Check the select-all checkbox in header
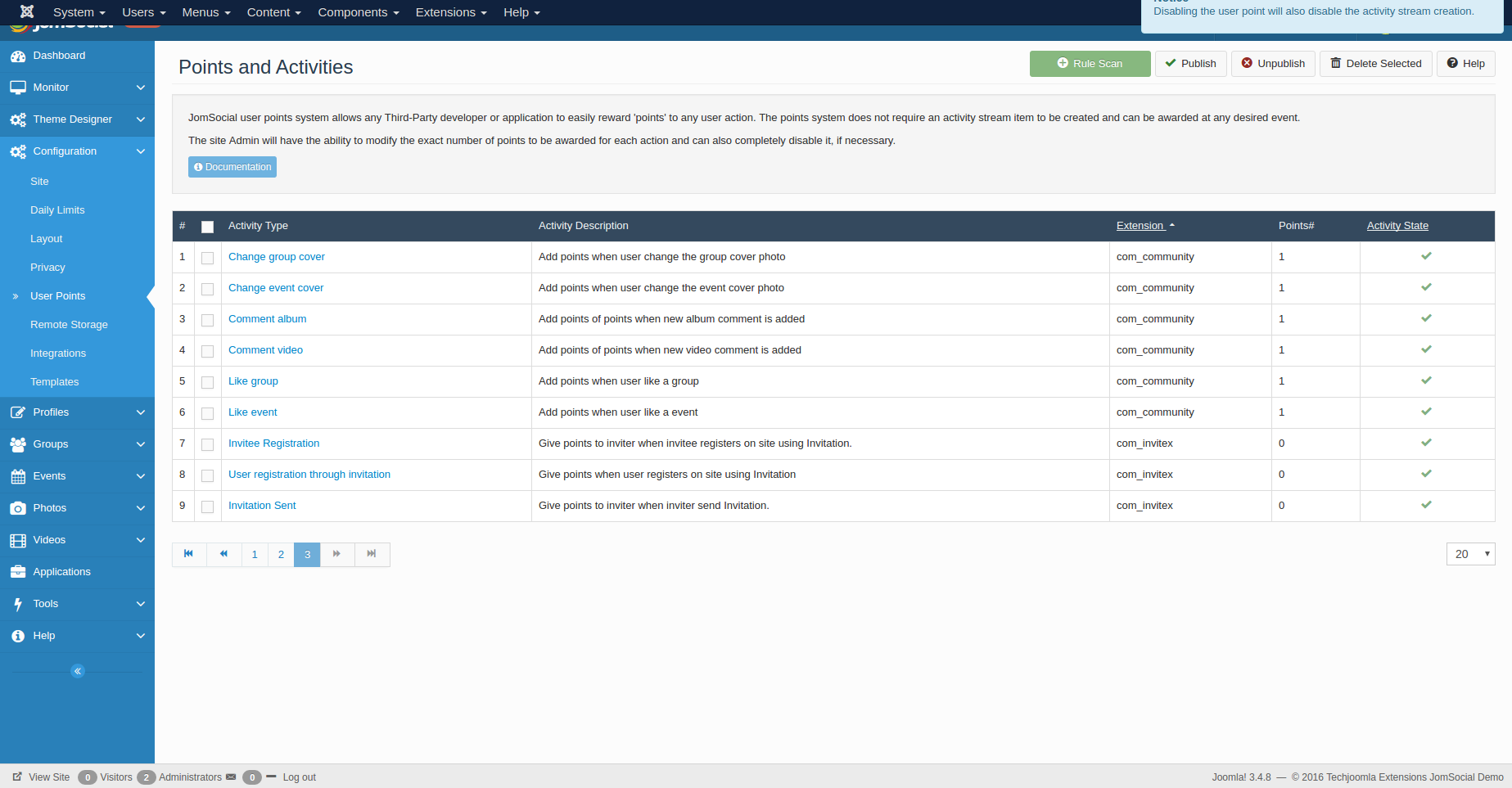Screen dimensions: 1512x788 pyautogui.click(x=208, y=227)
